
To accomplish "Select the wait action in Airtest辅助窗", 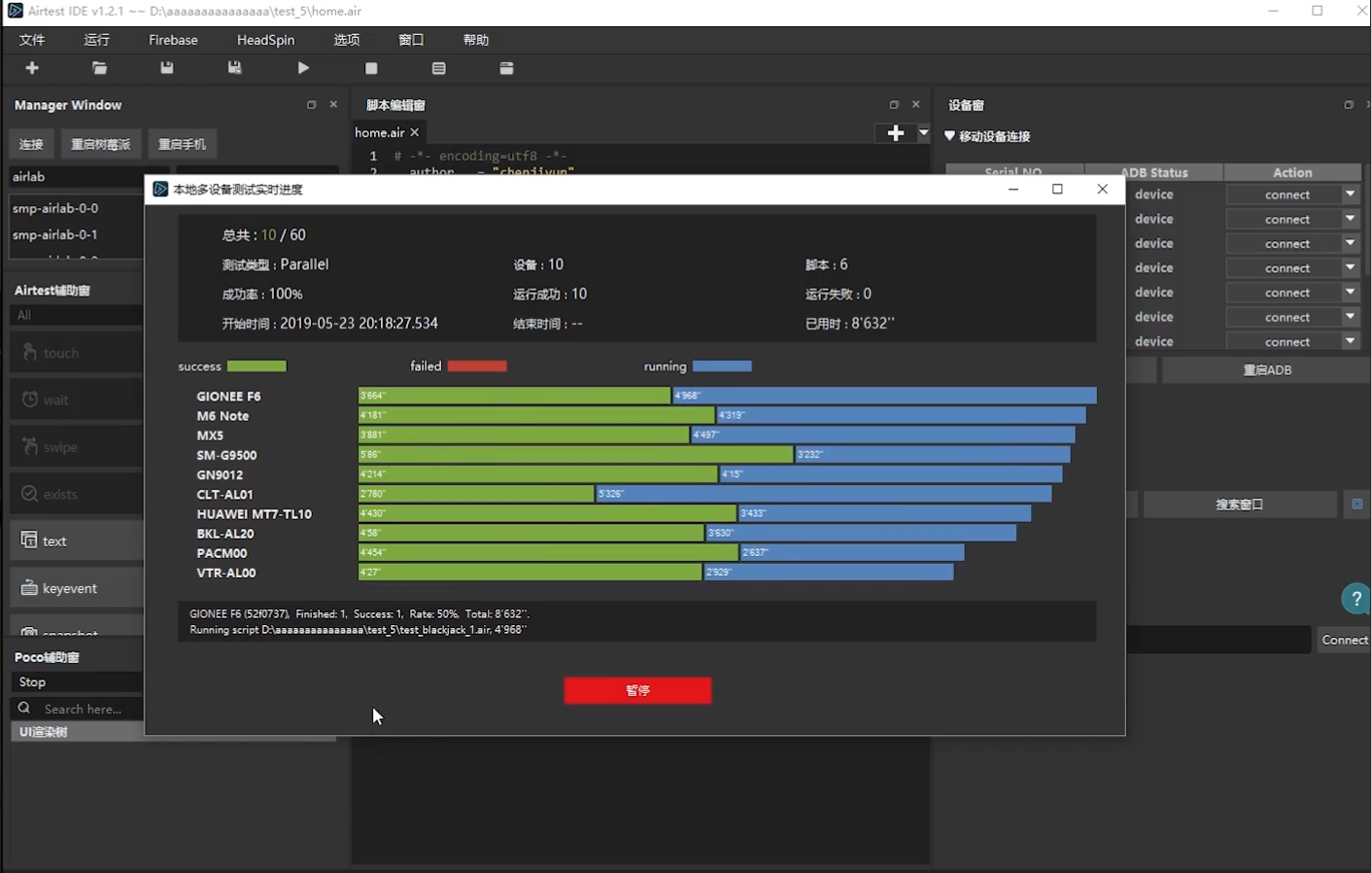I will [x=76, y=400].
